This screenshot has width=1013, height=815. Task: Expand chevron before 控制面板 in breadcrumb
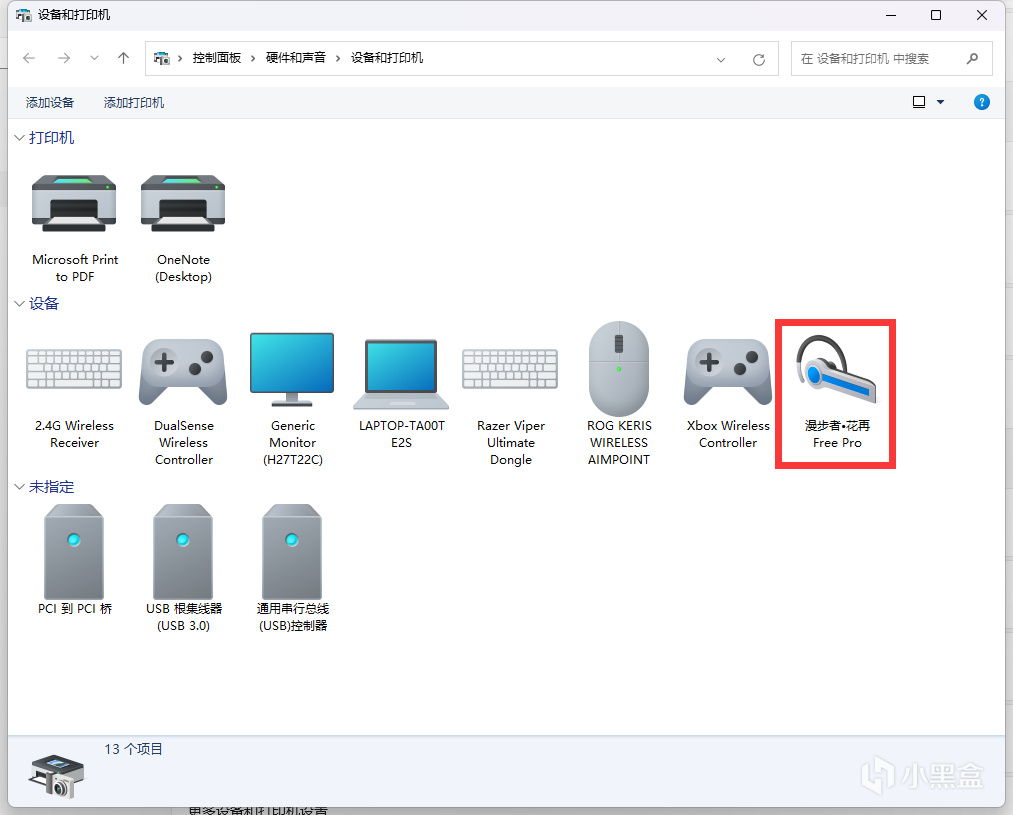click(x=180, y=58)
